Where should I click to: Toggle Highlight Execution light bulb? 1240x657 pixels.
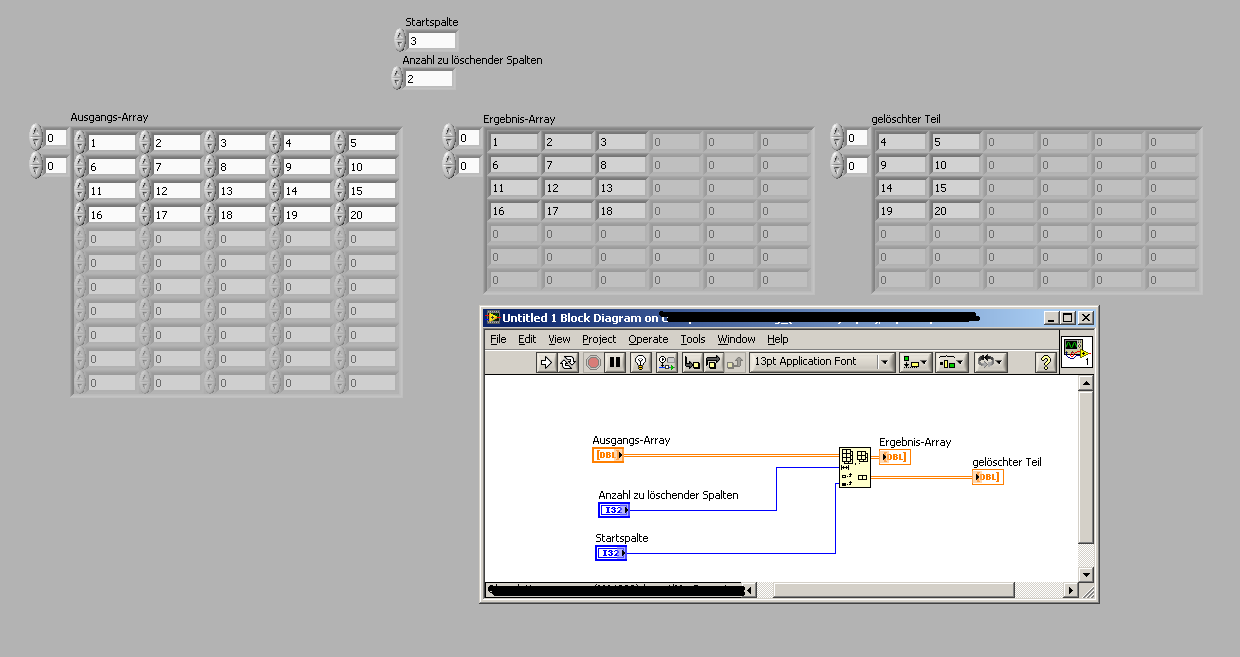pos(641,362)
